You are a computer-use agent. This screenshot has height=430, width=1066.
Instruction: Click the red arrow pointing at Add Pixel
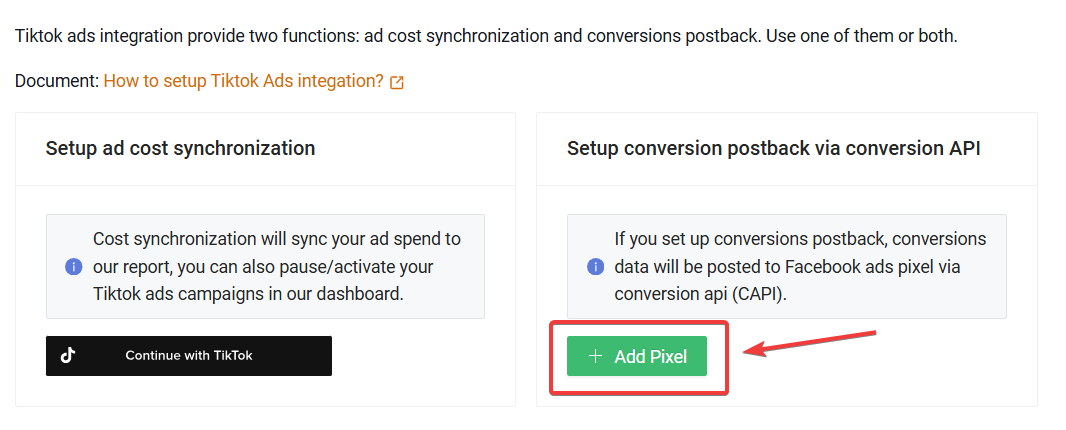[x=810, y=342]
